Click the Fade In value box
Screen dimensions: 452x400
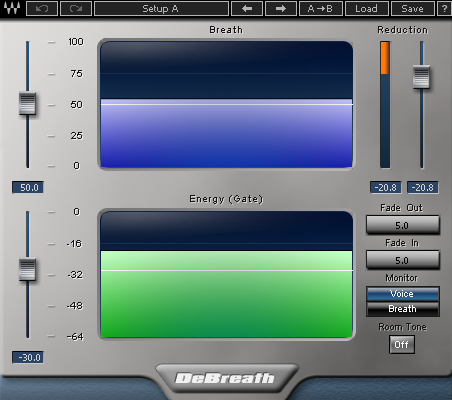[403, 260]
